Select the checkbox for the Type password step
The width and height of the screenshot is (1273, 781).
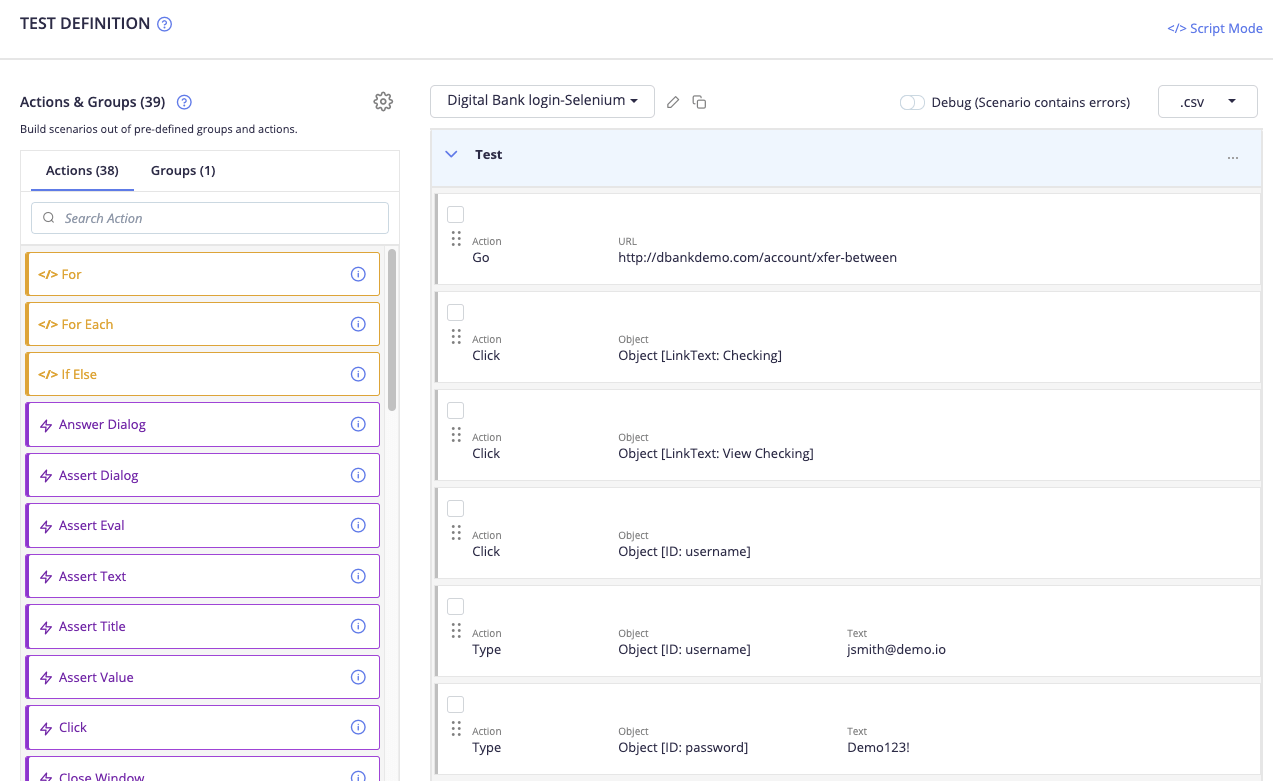pos(455,704)
